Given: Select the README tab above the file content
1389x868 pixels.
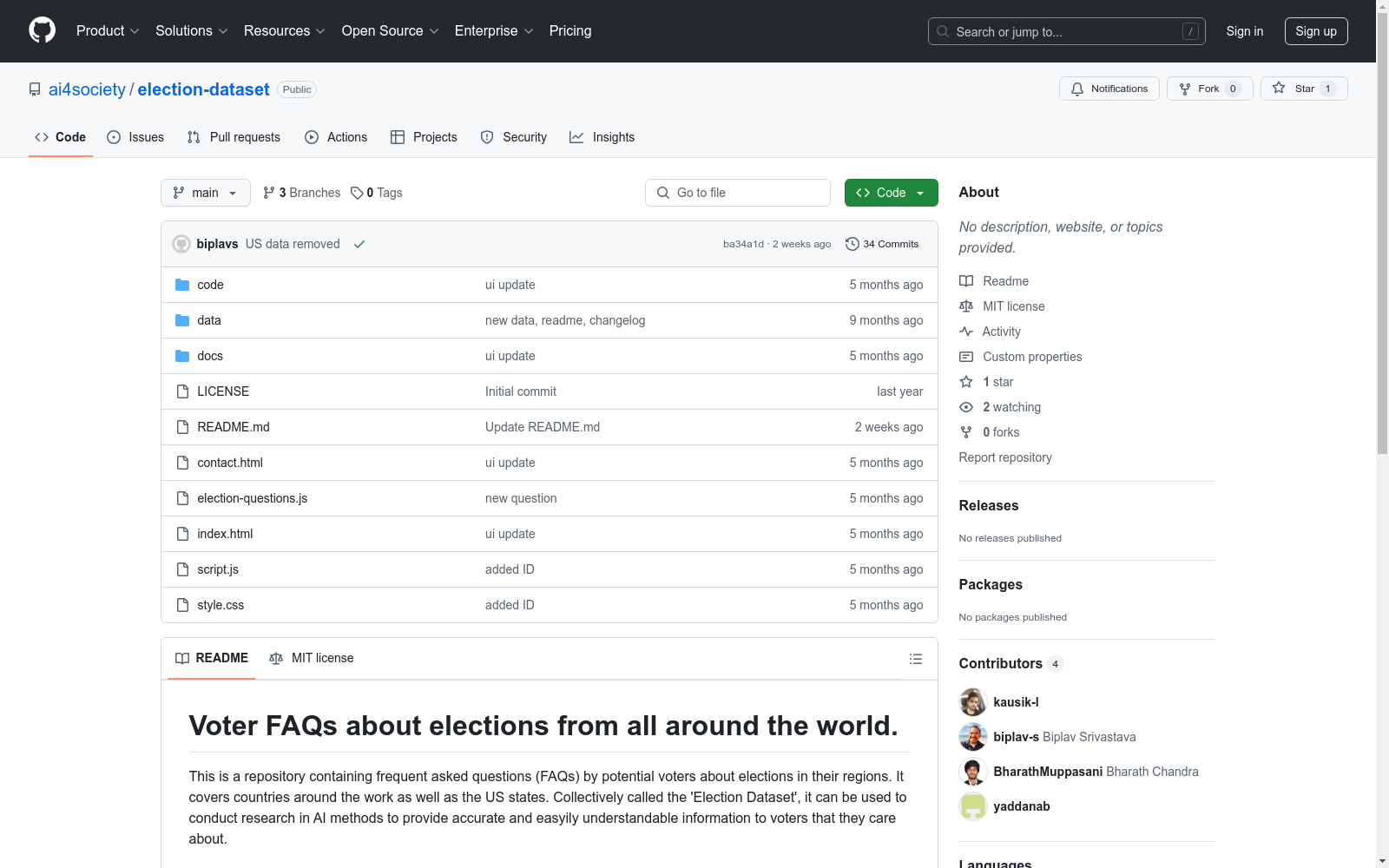Looking at the screenshot, I should tap(212, 658).
